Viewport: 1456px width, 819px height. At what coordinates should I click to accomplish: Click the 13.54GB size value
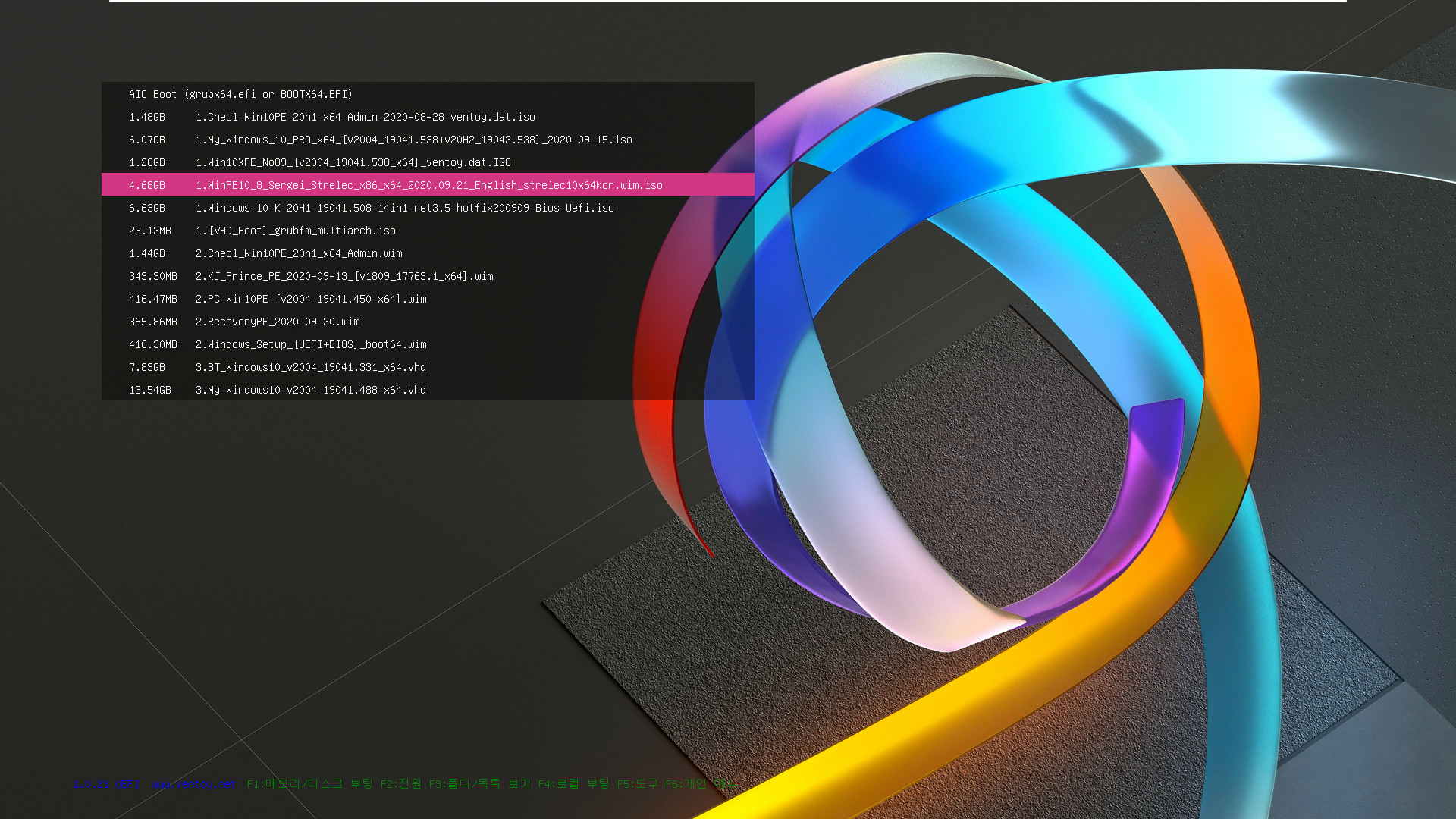pos(150,390)
